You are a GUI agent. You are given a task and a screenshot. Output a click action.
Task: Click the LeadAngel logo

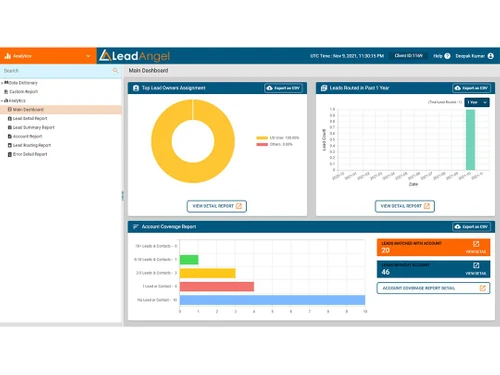tap(135, 56)
